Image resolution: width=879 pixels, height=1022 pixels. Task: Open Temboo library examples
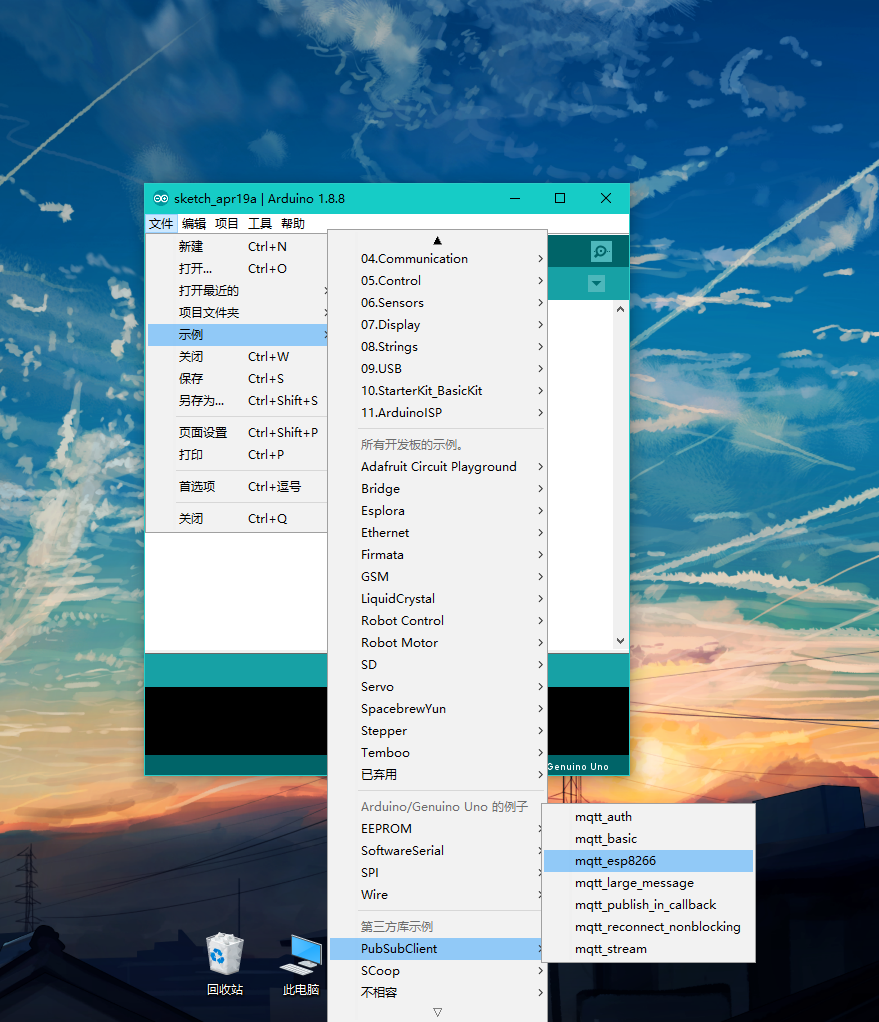pyautogui.click(x=437, y=753)
